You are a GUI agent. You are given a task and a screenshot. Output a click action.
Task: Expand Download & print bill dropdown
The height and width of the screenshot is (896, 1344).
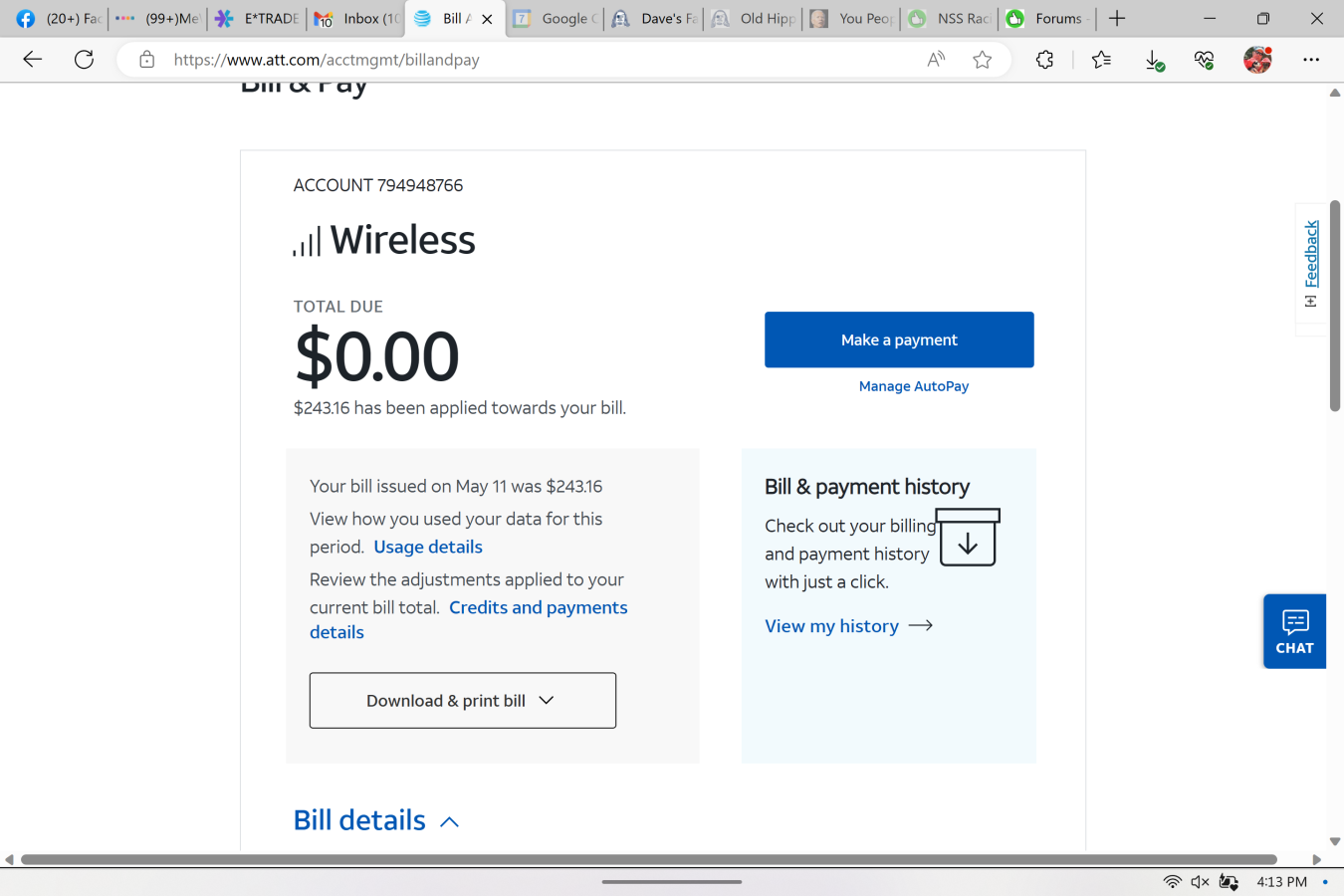(462, 701)
